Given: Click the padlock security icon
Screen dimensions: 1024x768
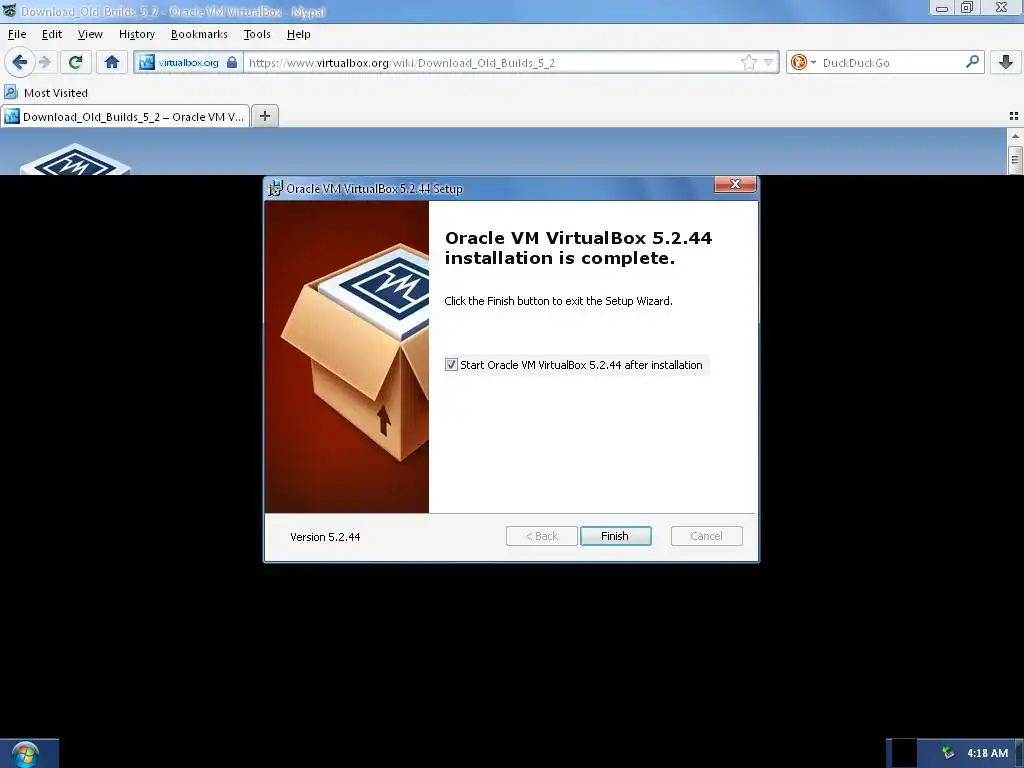Looking at the screenshot, I should [232, 62].
